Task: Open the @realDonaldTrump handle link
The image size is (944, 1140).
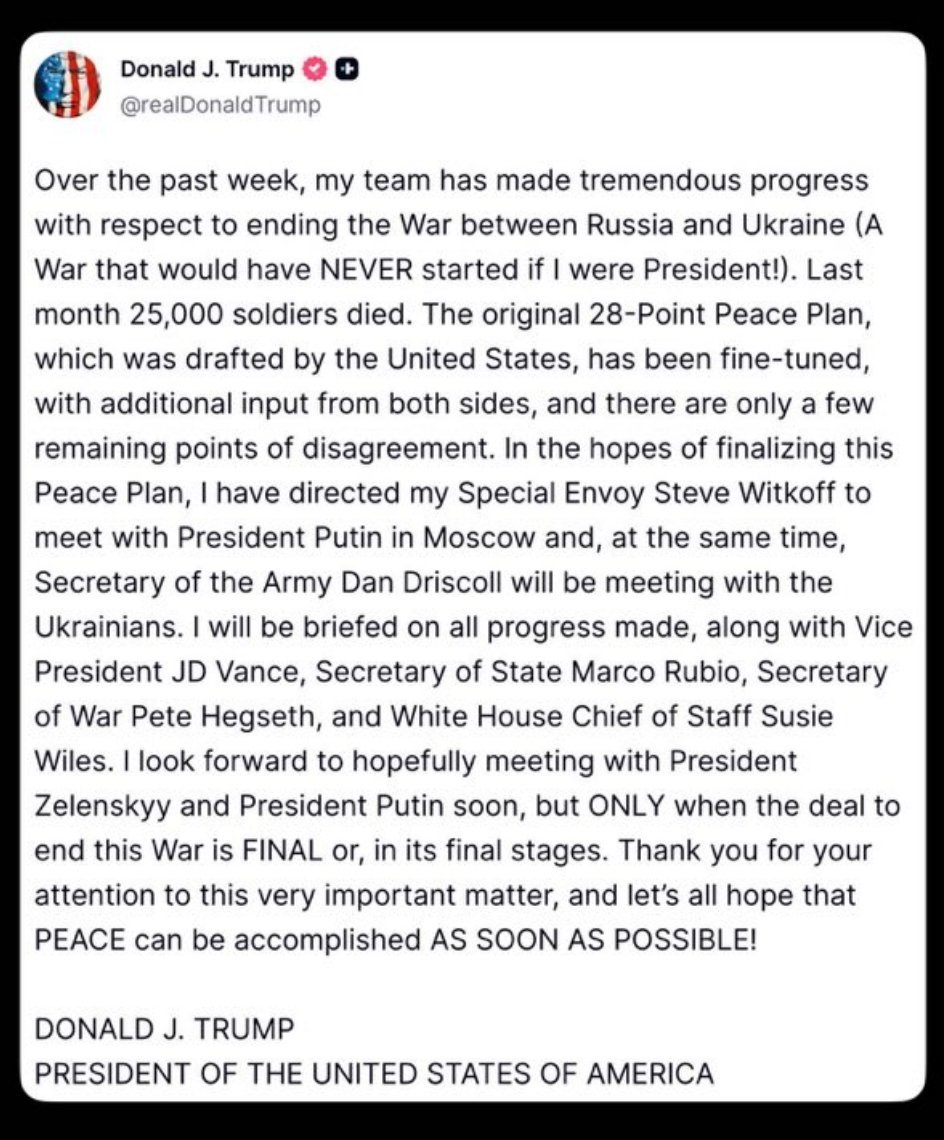Action: pos(220,105)
